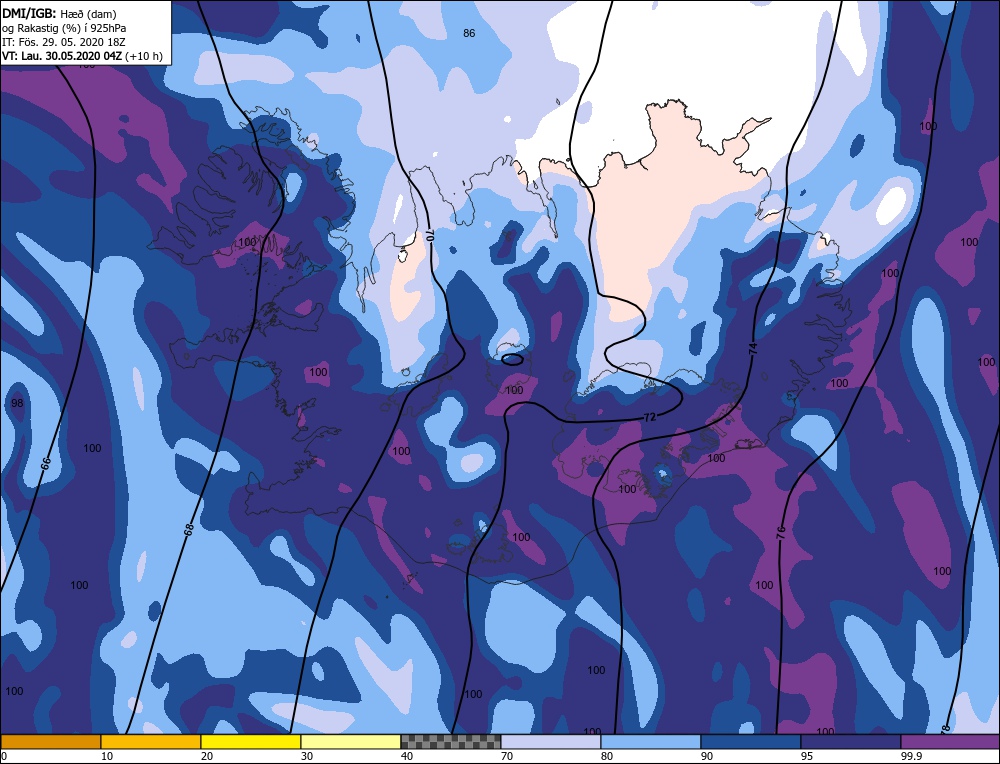Click the 70 contour label

click(x=429, y=235)
